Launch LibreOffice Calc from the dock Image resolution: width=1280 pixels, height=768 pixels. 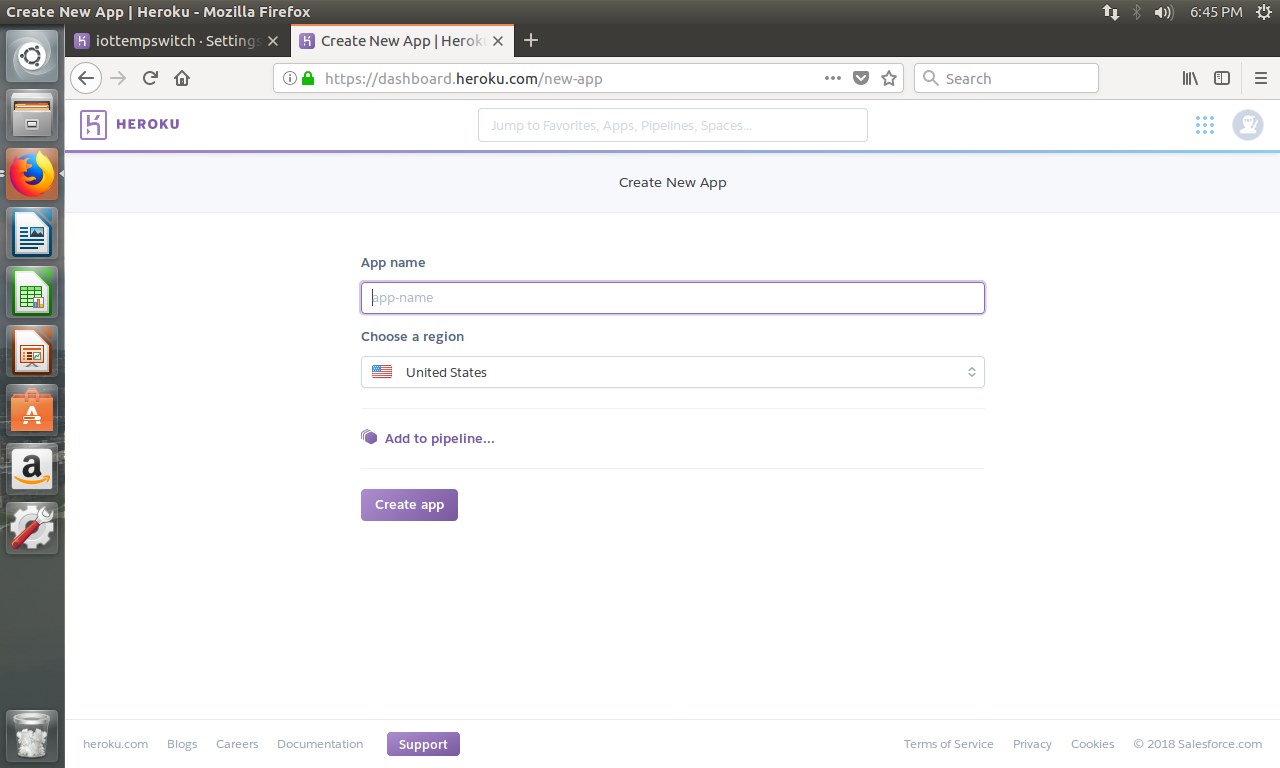point(32,292)
